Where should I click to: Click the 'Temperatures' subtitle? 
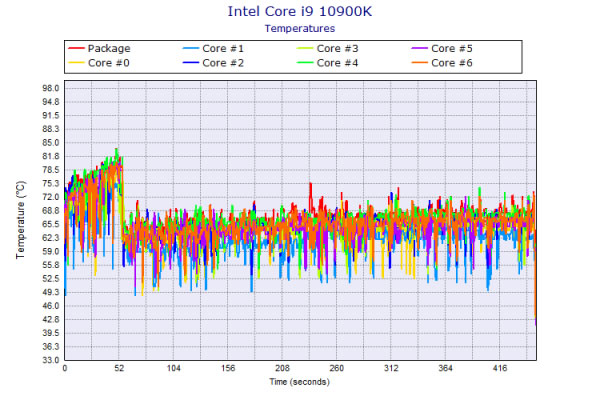pyautogui.click(x=300, y=29)
